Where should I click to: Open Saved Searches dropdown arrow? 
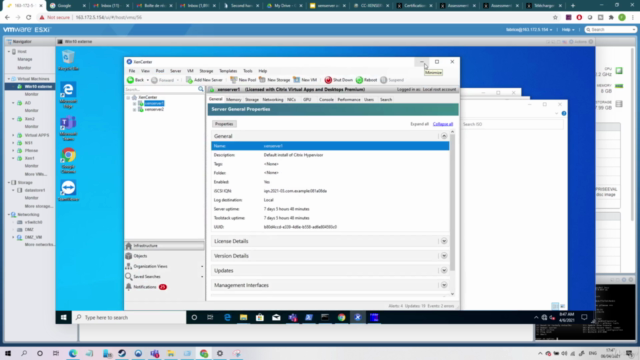pos(202,277)
